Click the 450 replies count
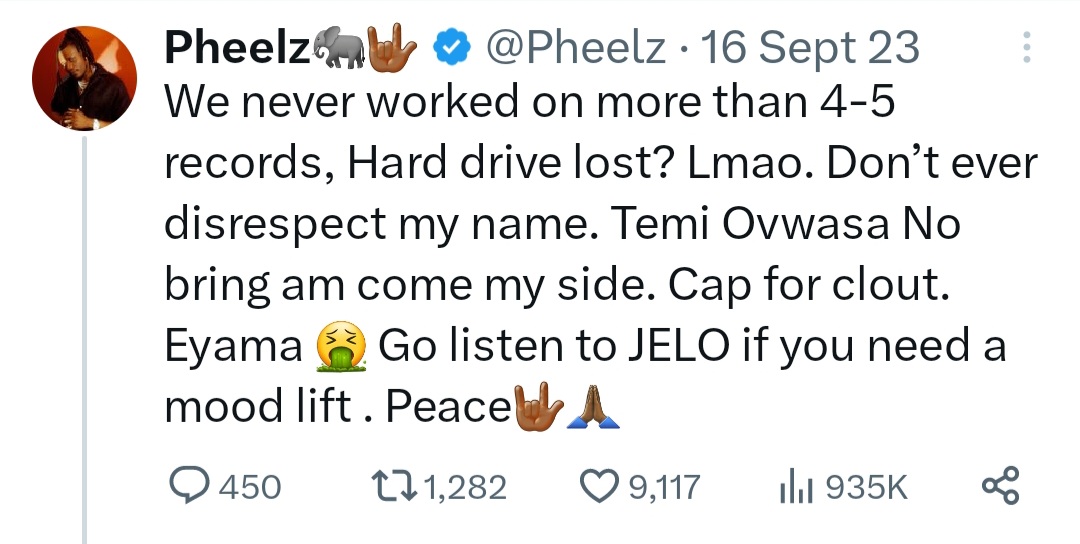The image size is (1080, 544). point(249,488)
